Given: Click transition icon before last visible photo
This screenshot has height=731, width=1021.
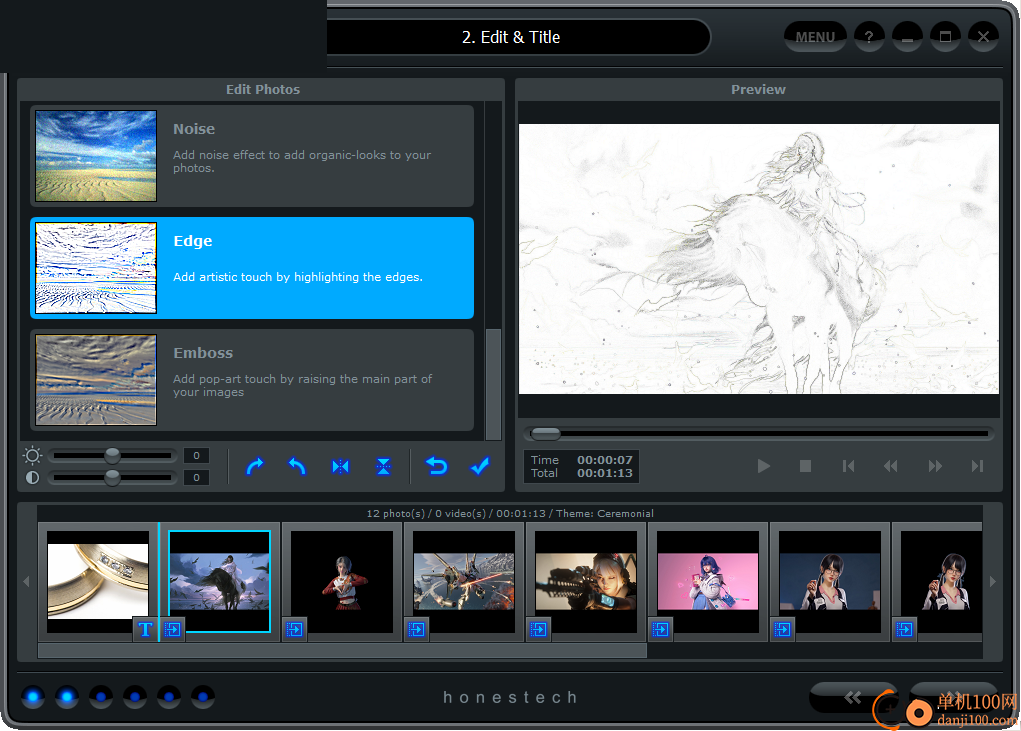Looking at the screenshot, I should pos(904,629).
